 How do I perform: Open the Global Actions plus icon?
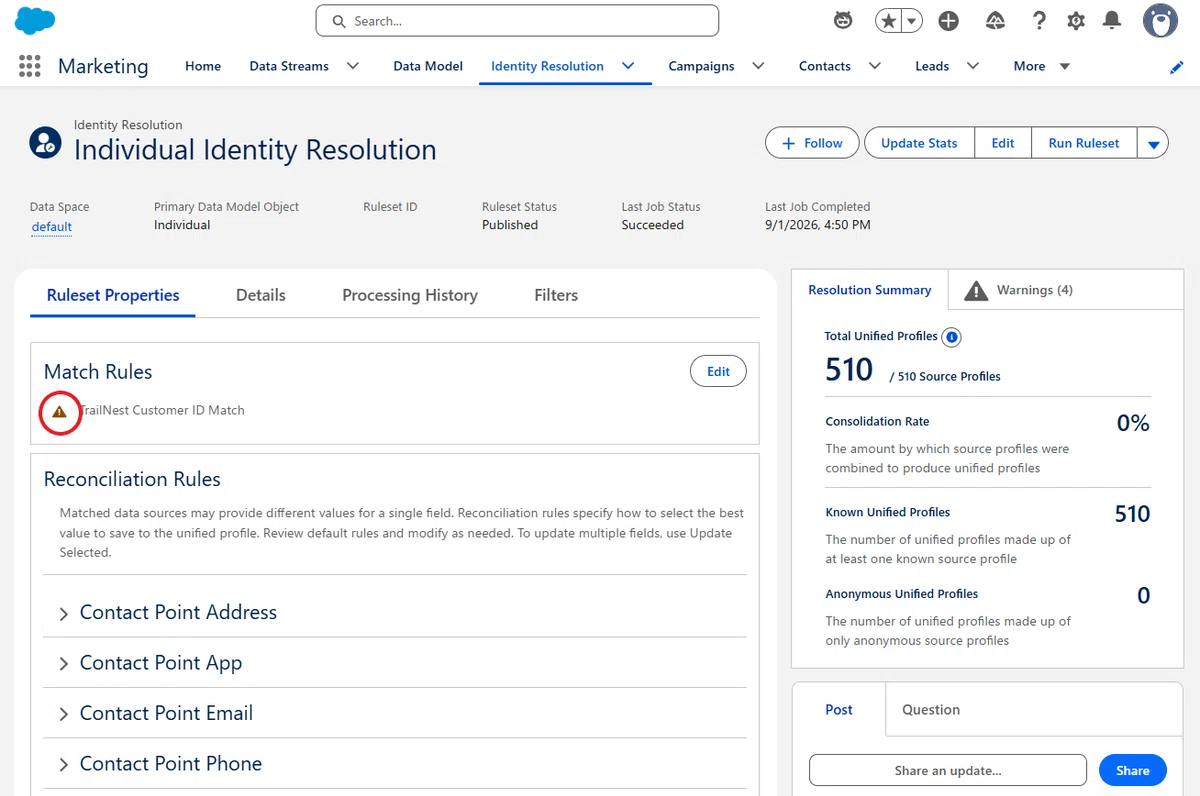[x=949, y=21]
